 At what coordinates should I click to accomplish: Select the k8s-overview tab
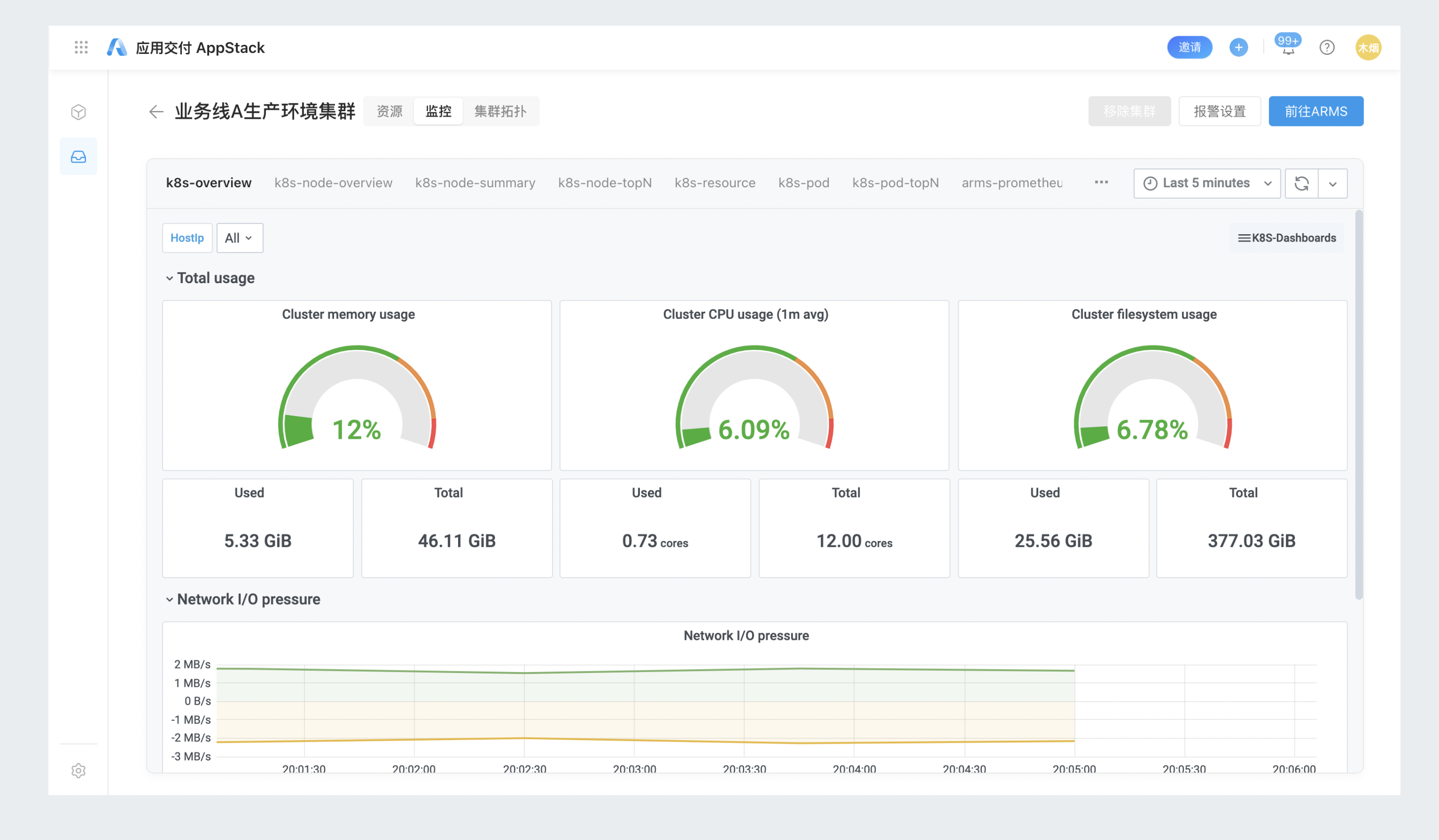pyautogui.click(x=209, y=183)
